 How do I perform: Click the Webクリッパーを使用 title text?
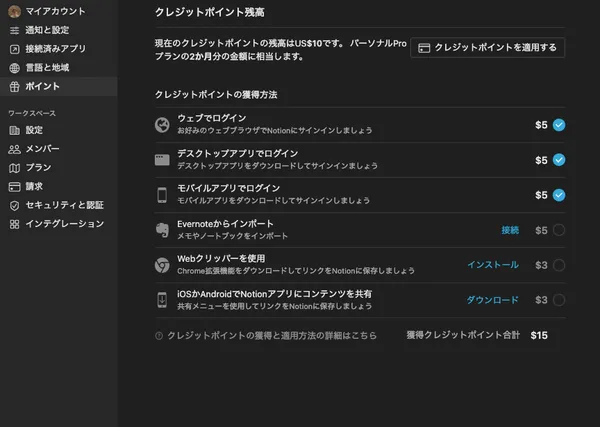point(221,258)
